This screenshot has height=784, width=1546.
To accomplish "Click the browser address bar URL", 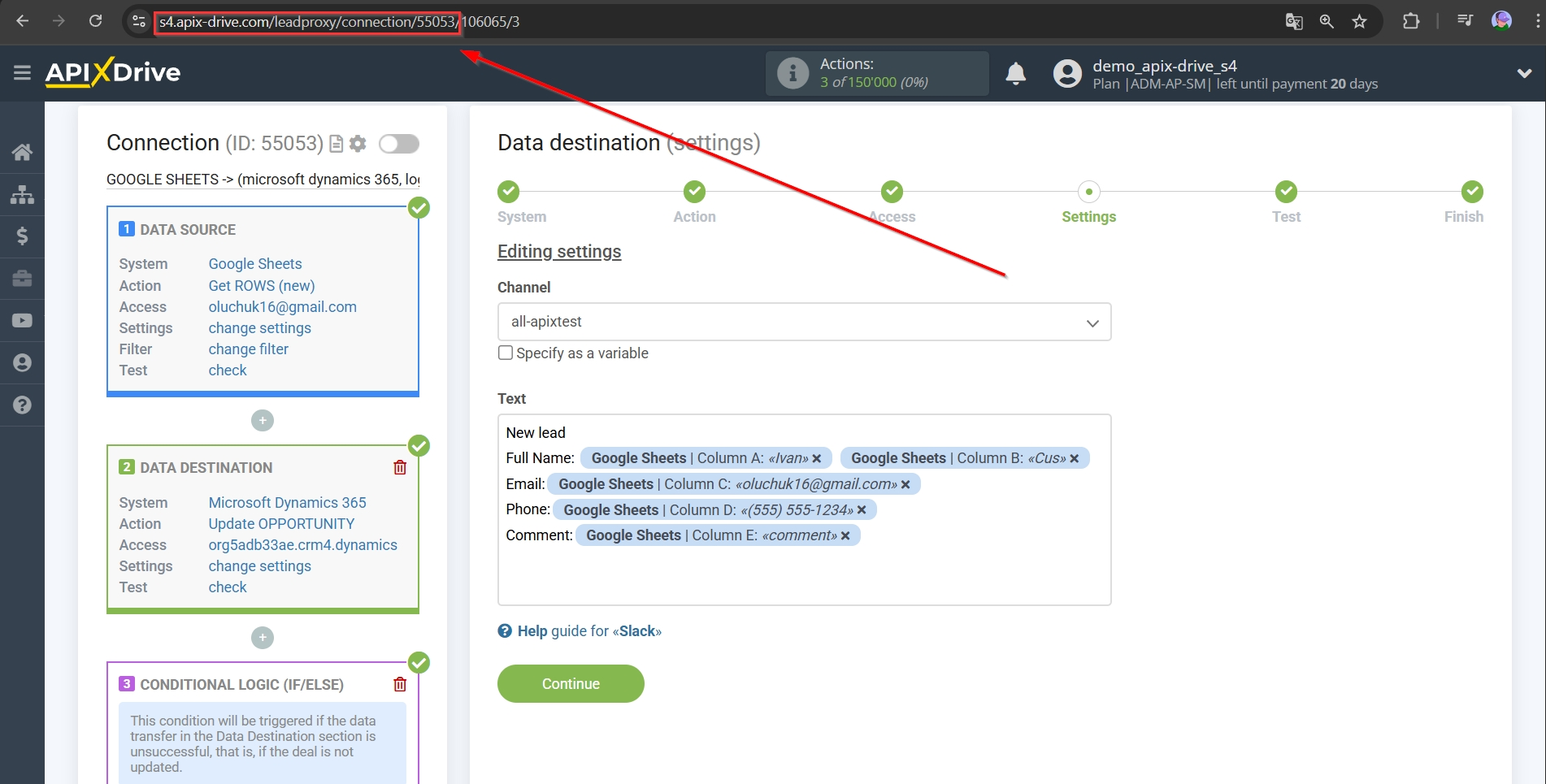I will [339, 22].
